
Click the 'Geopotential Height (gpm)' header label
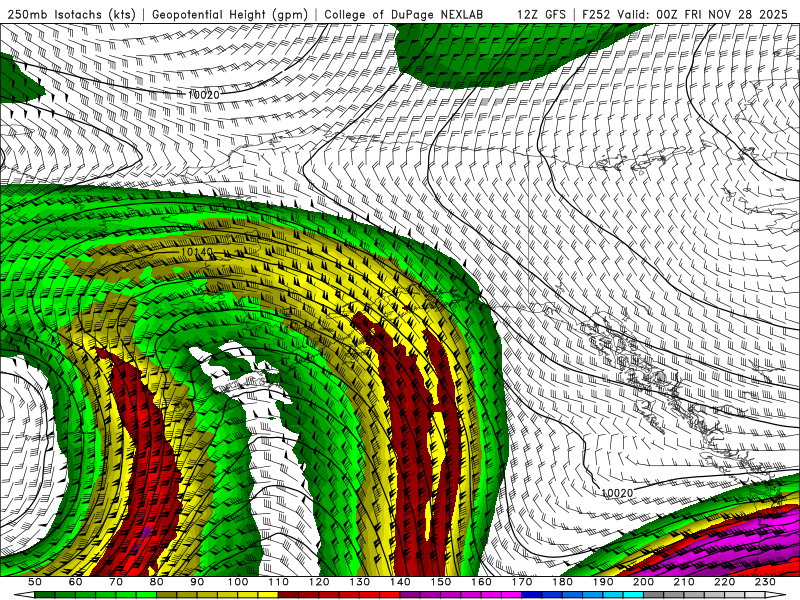230,14
